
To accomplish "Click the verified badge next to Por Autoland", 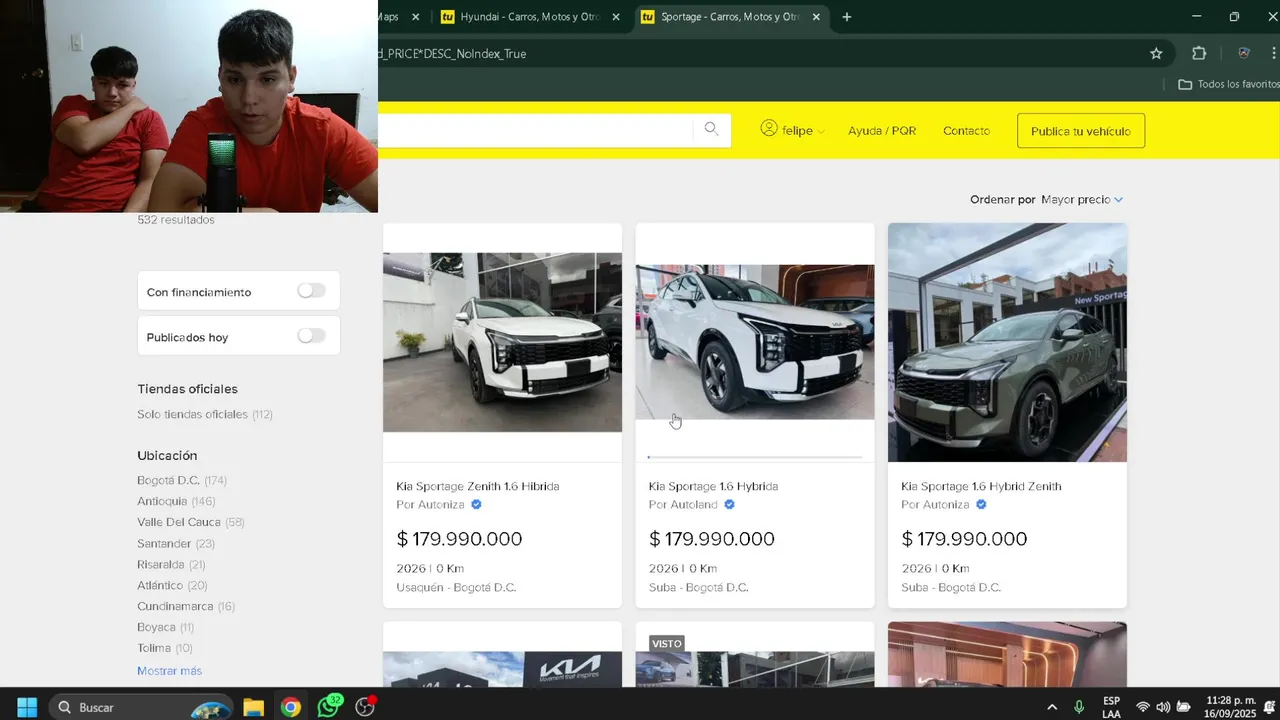I will coord(729,505).
